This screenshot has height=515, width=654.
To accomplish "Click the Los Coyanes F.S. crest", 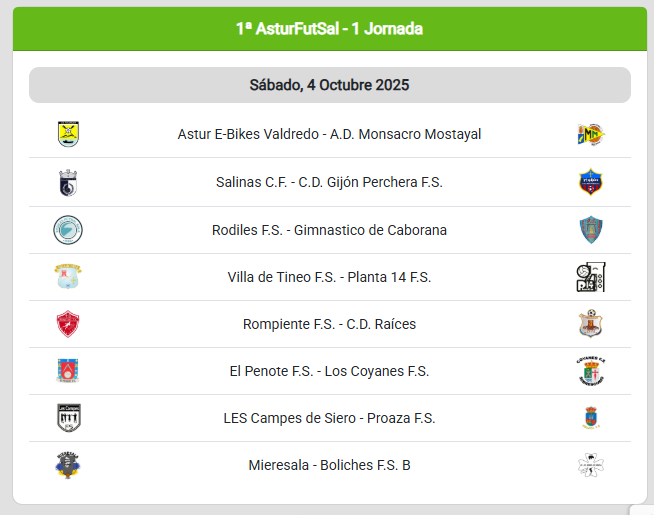I will tap(590, 371).
